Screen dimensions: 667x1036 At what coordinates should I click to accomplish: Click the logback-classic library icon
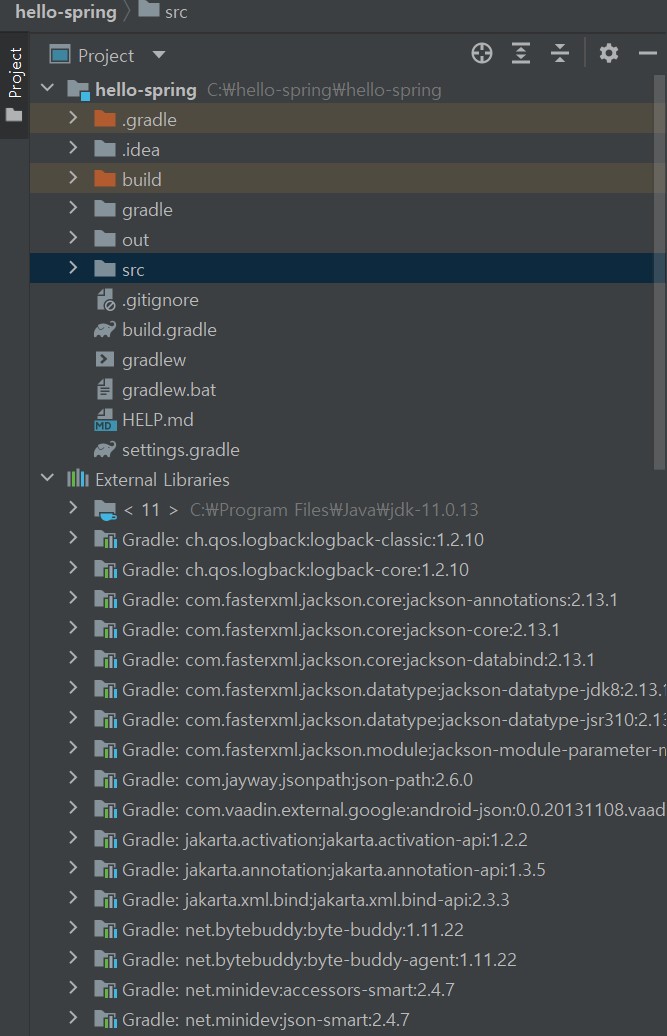click(x=106, y=540)
